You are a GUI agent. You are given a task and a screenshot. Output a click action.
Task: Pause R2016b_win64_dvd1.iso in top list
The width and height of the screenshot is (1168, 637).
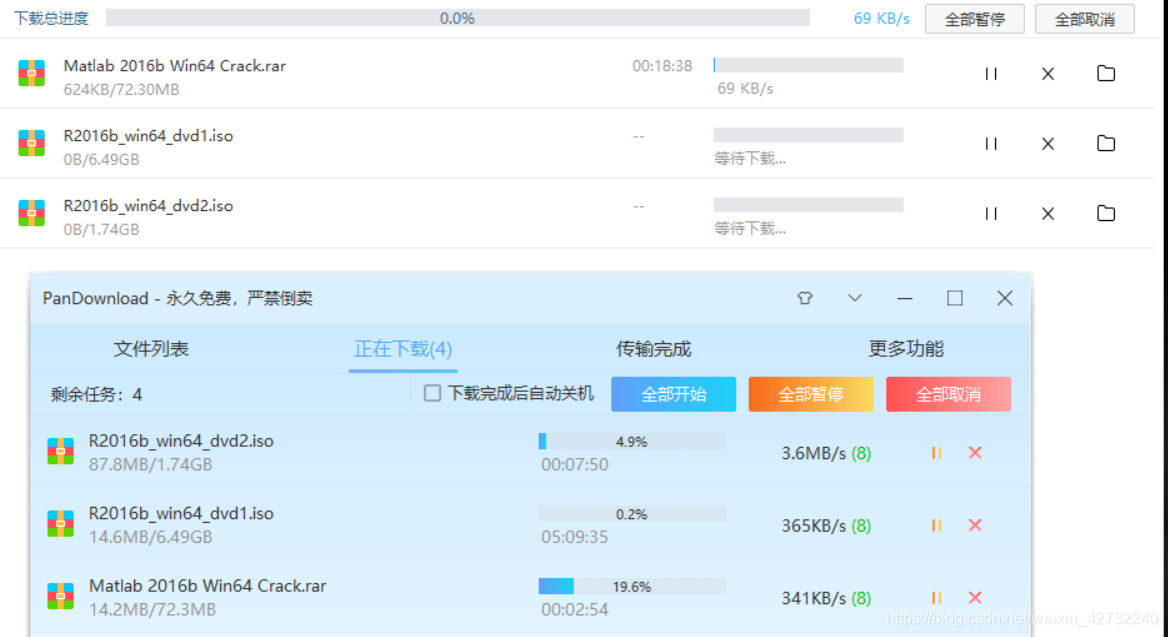click(x=991, y=144)
